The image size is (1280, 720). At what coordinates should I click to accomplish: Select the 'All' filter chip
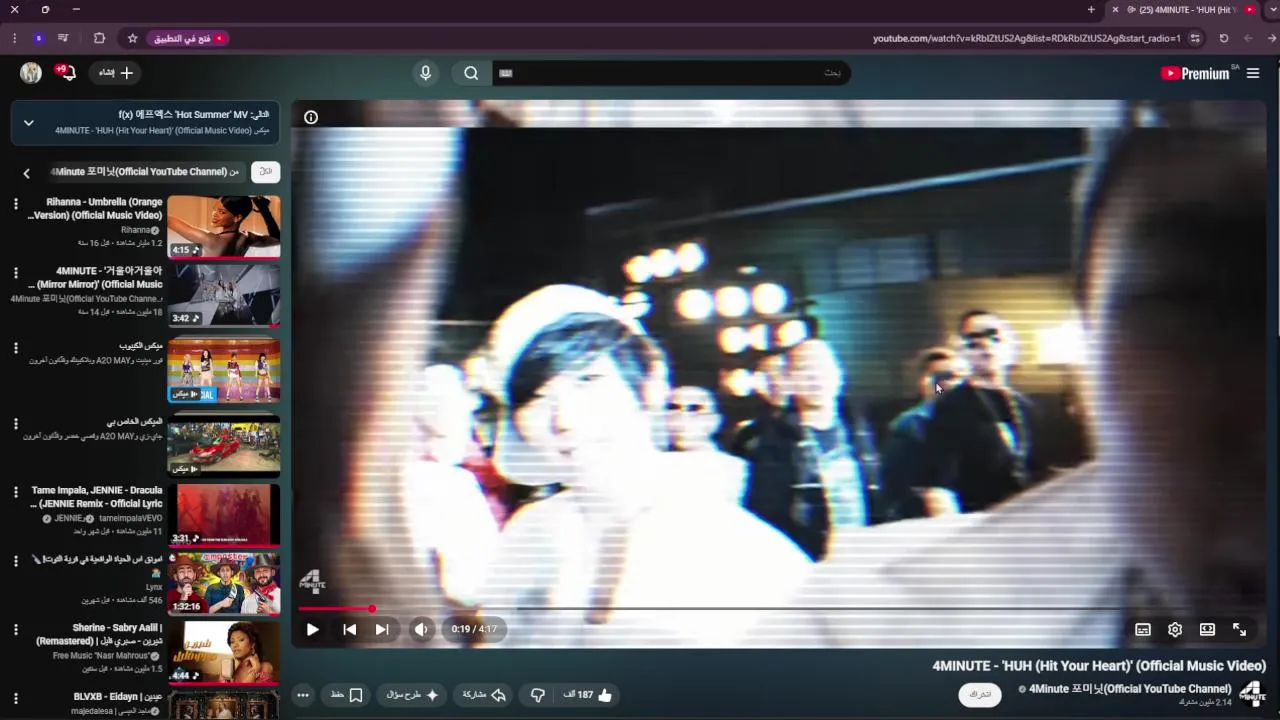265,172
